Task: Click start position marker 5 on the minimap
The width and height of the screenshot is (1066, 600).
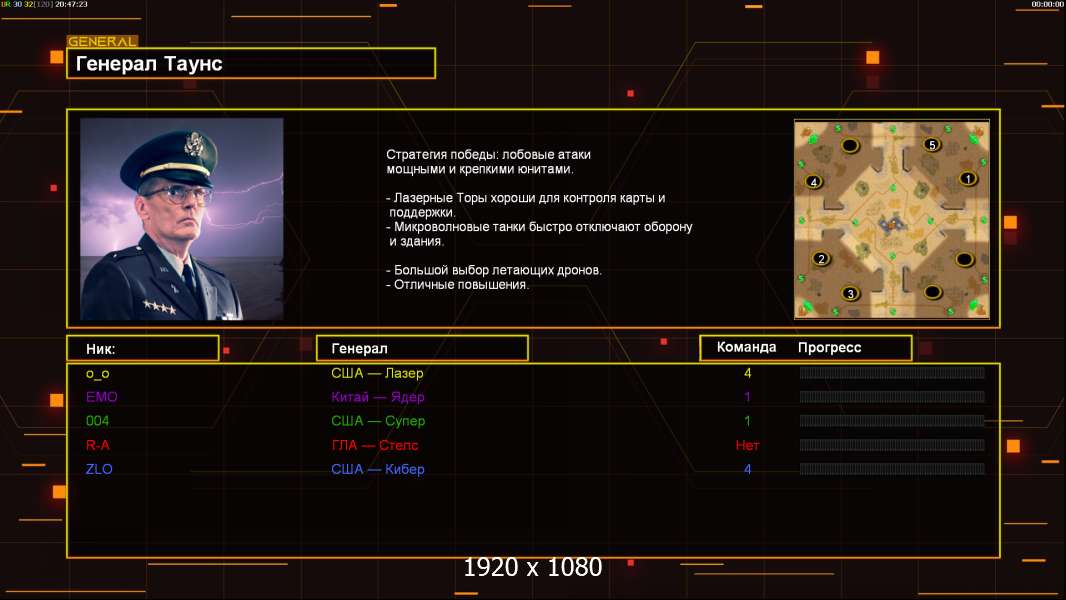Action: pyautogui.click(x=932, y=144)
